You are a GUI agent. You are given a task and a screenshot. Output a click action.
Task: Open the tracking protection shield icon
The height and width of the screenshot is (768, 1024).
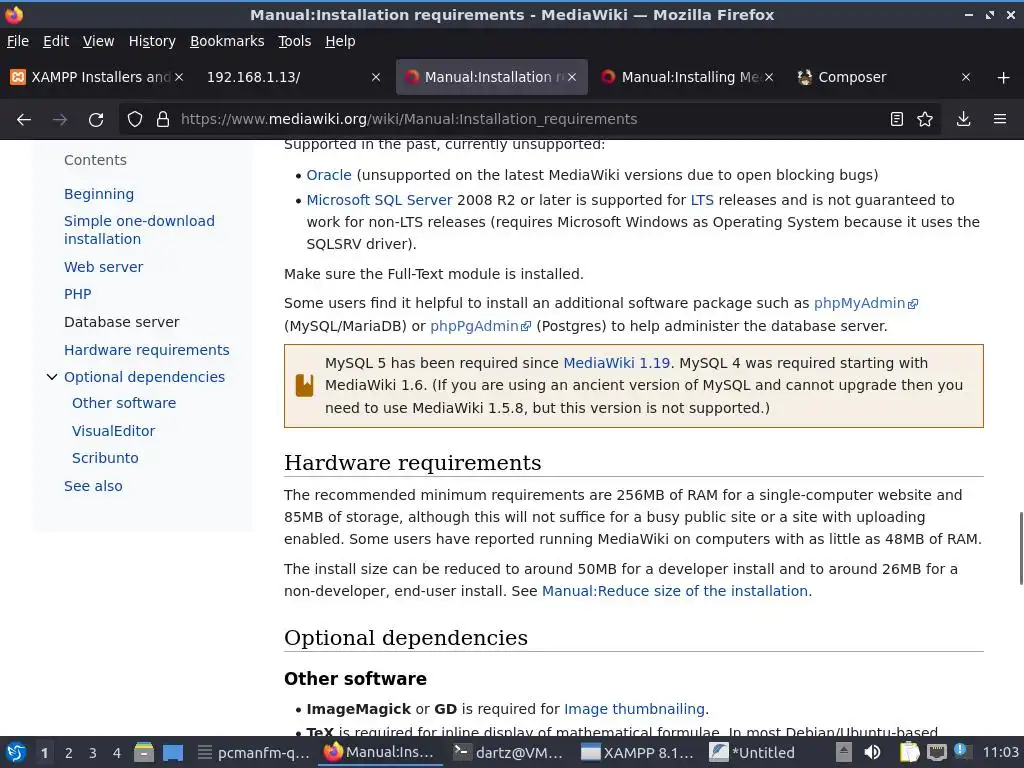135,120
